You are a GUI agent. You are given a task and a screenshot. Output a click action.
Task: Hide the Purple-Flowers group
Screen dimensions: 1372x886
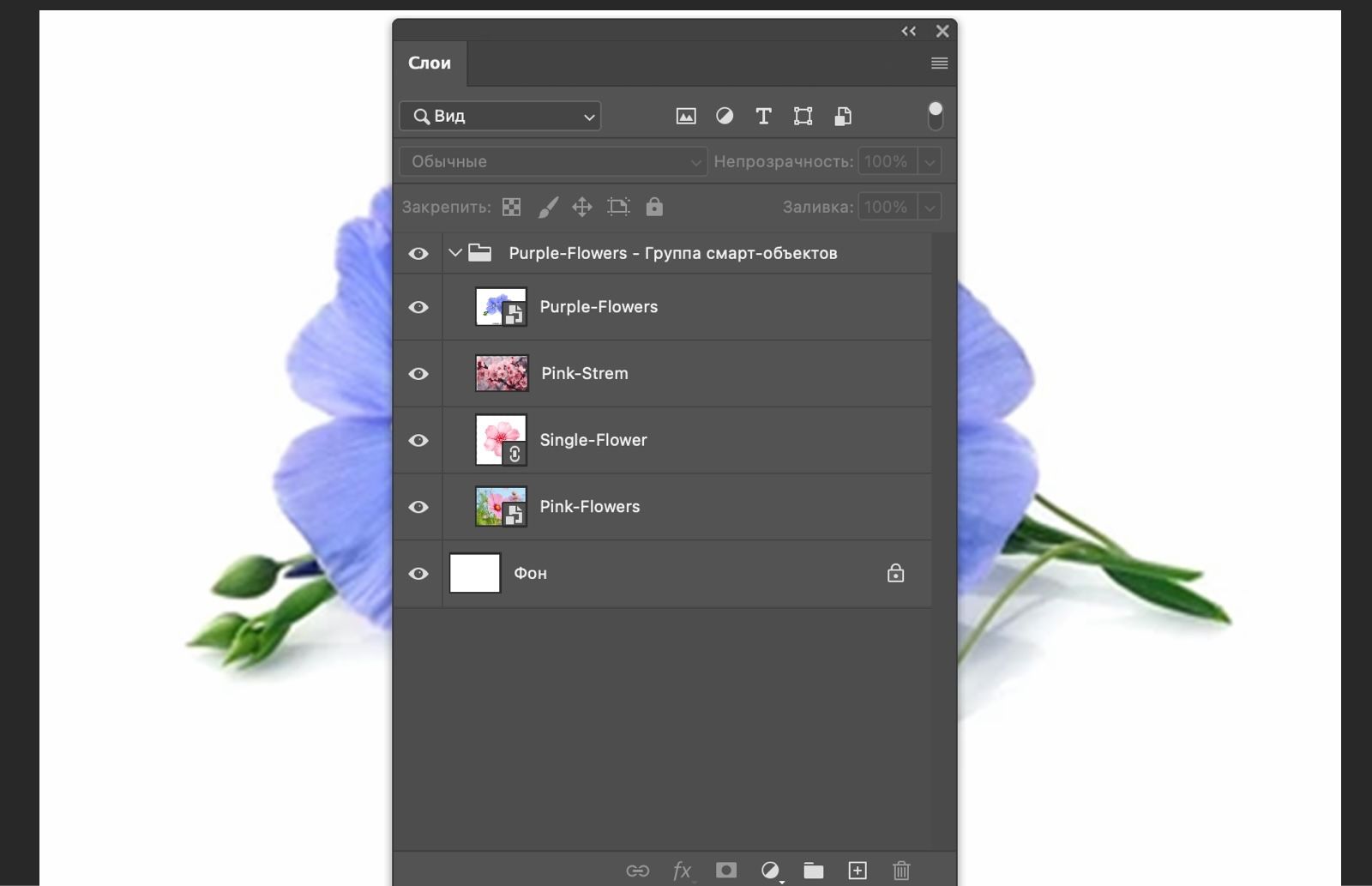tap(418, 254)
